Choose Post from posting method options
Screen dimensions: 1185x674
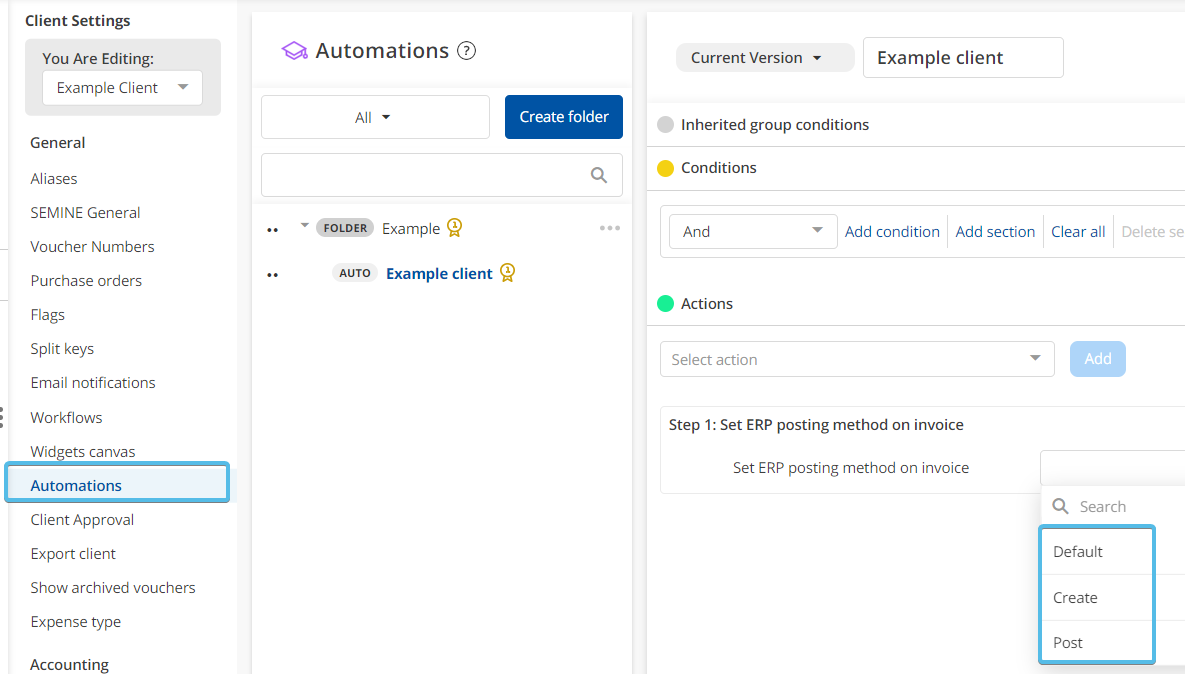[1068, 642]
